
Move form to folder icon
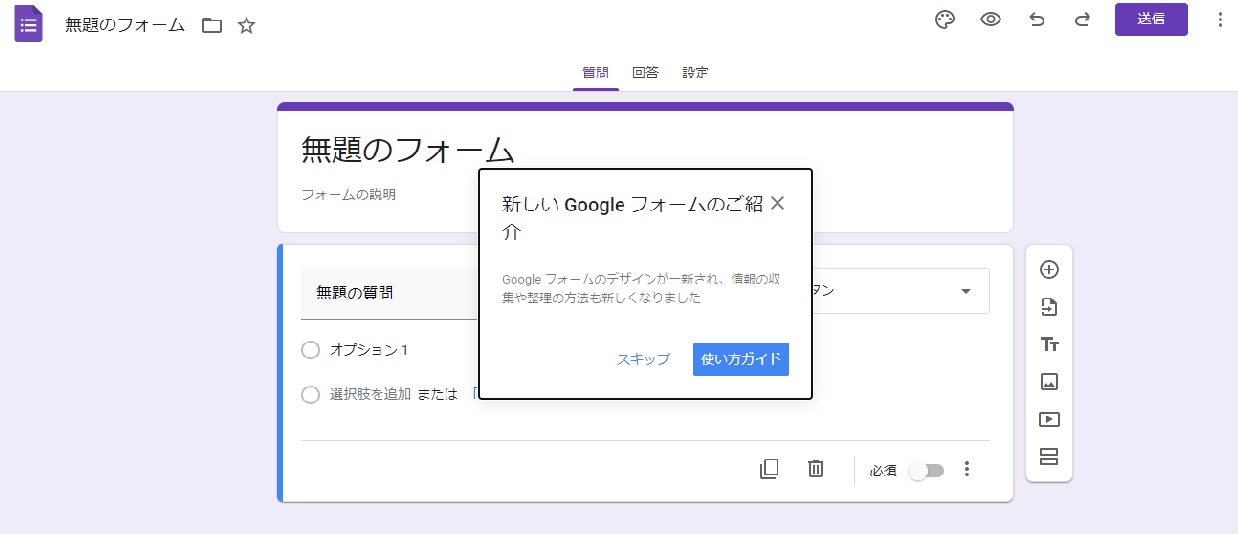212,26
